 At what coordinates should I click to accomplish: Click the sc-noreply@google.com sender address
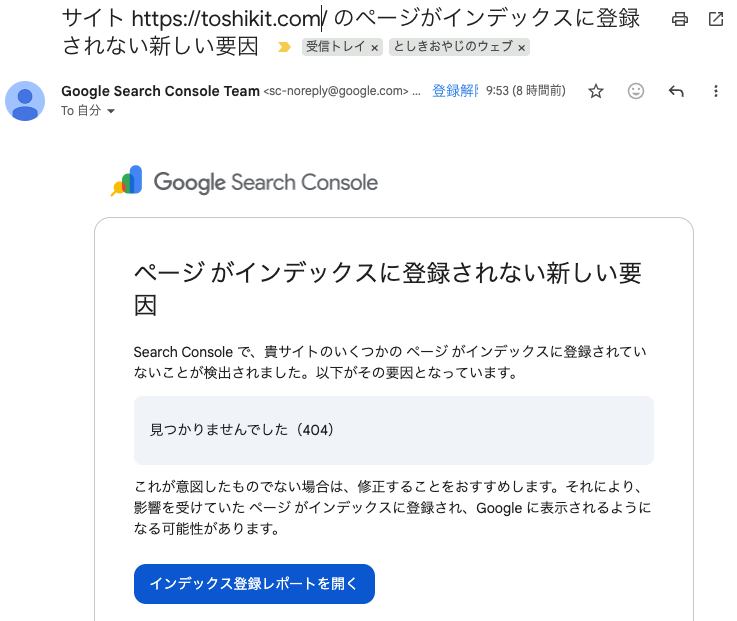(x=335, y=91)
